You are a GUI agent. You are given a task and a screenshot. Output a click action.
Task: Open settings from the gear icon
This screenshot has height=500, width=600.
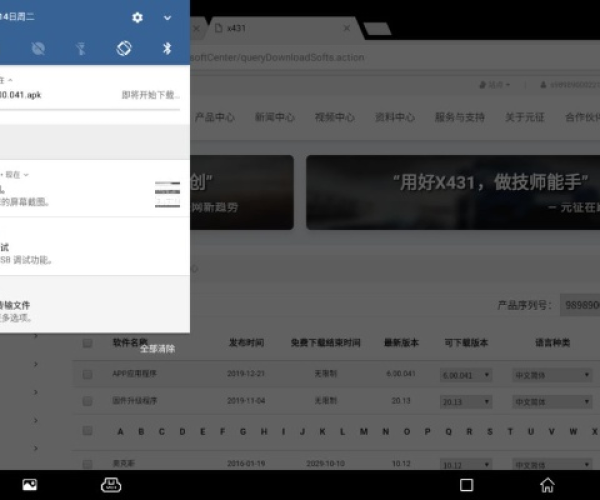[137, 17]
